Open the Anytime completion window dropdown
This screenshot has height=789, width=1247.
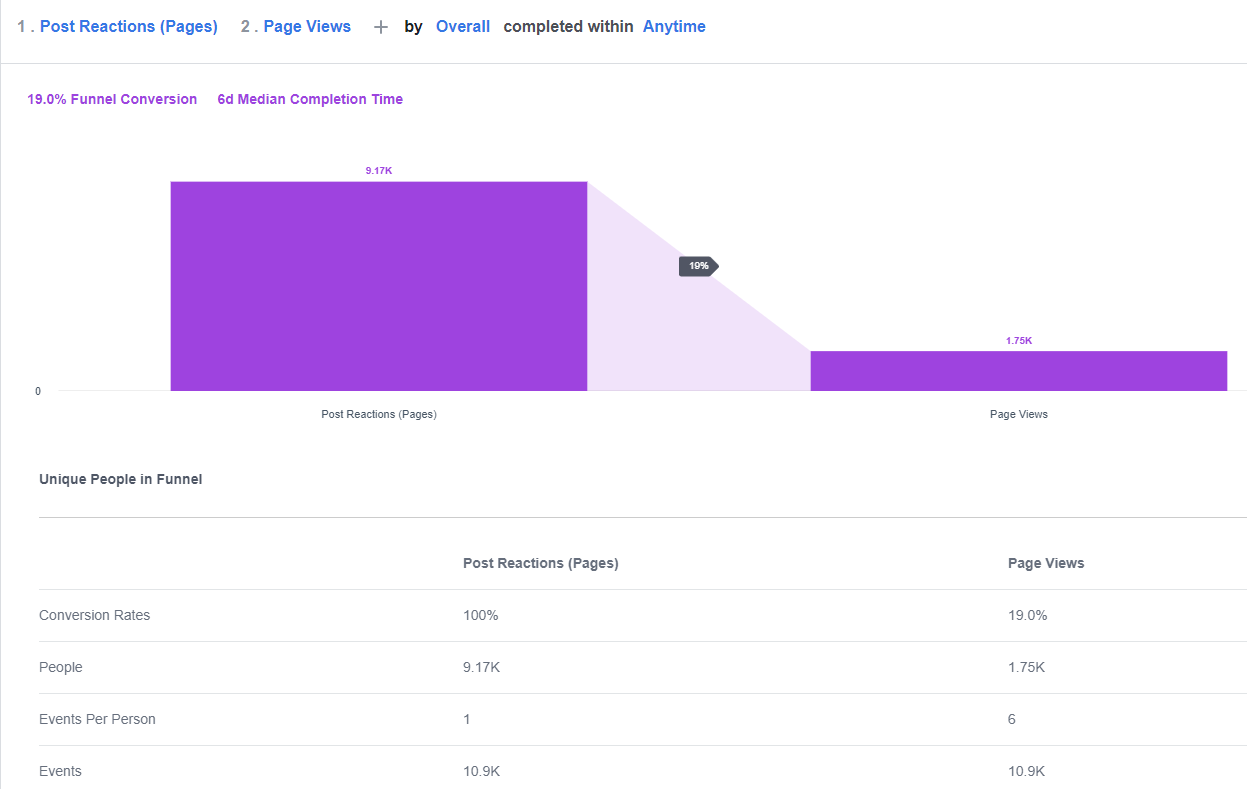tap(674, 27)
